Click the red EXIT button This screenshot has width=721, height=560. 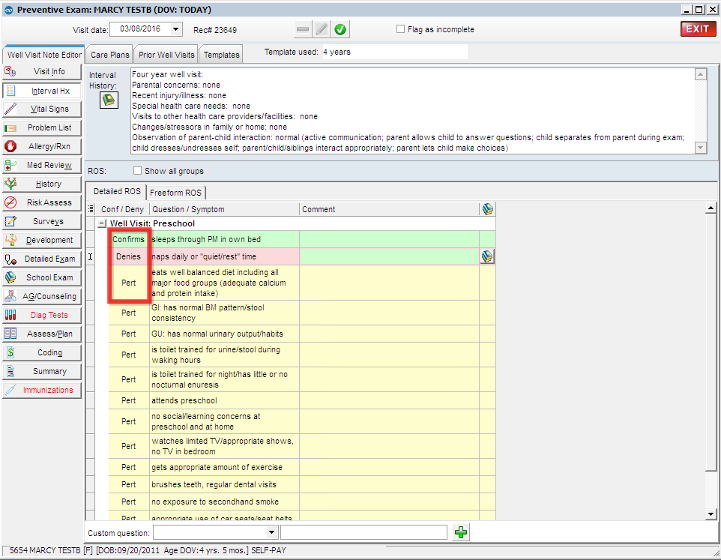coord(698,29)
